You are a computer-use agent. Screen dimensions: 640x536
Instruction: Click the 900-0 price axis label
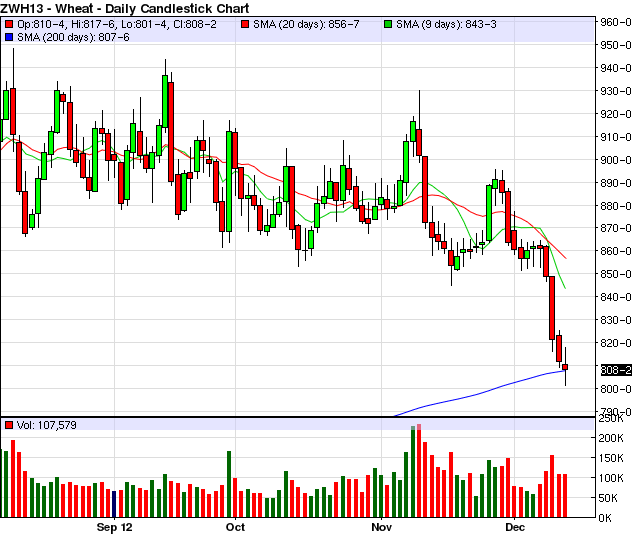[616, 160]
